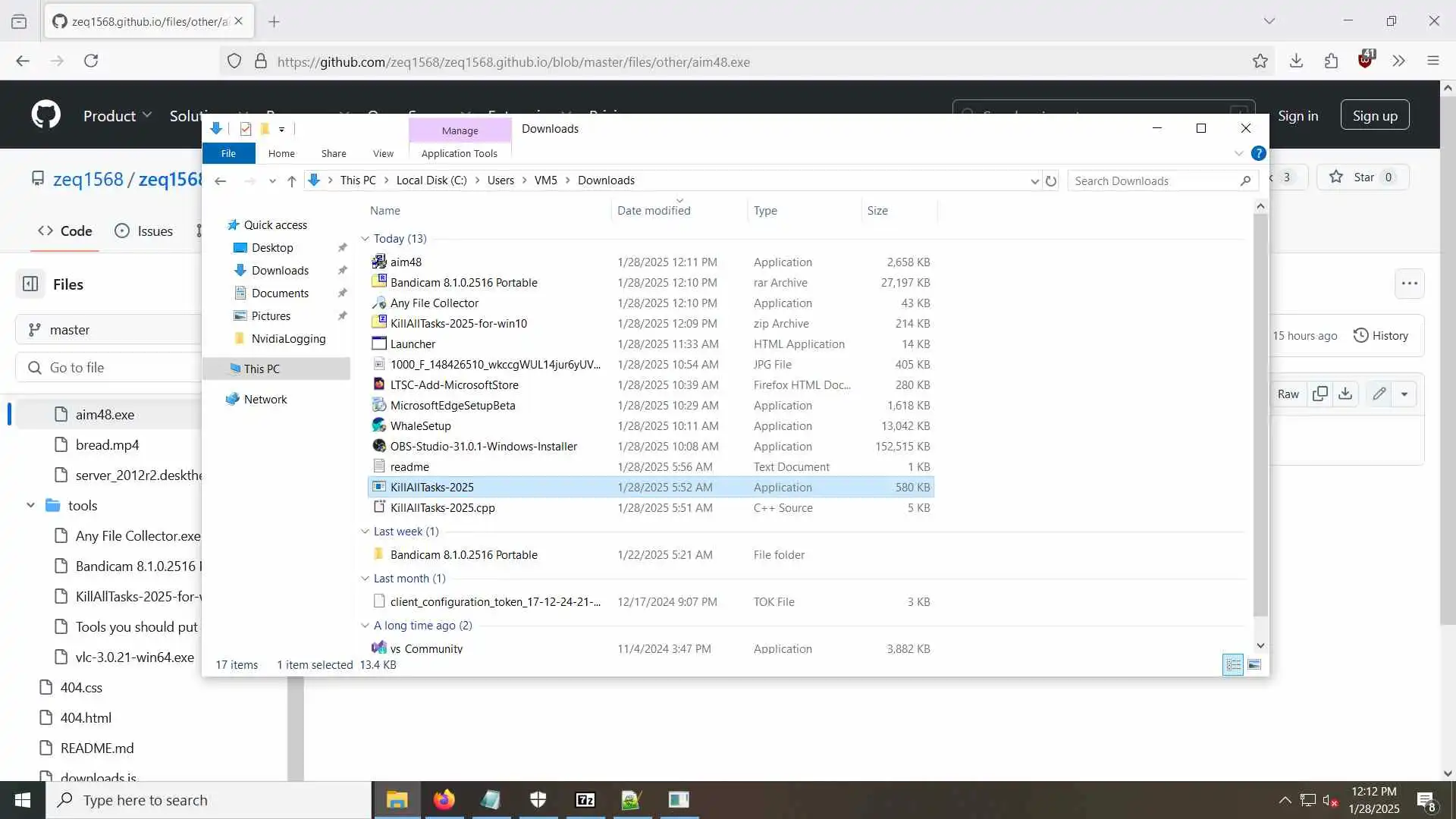
Task: Open the View tab in Explorer ribbon
Action: [383, 153]
